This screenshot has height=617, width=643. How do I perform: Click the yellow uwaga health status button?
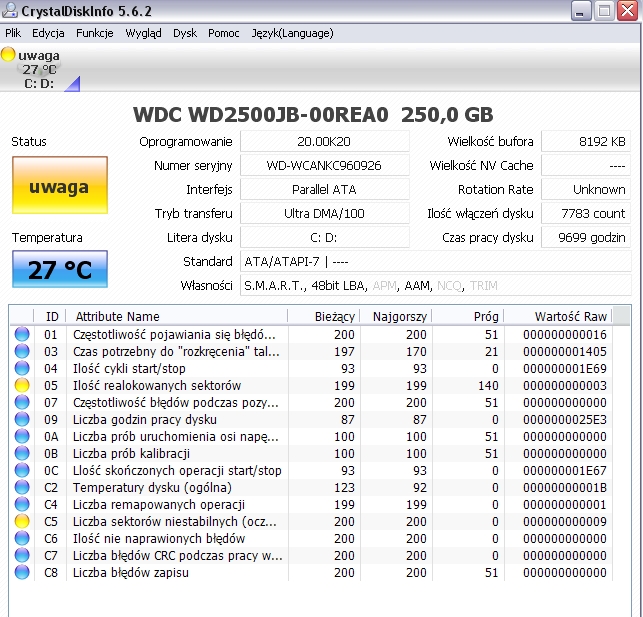pyautogui.click(x=60, y=185)
